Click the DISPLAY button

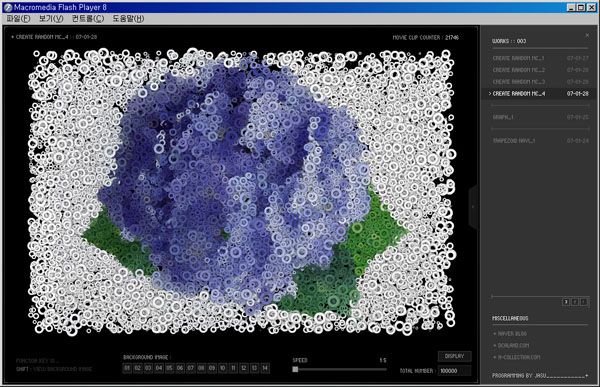454,356
